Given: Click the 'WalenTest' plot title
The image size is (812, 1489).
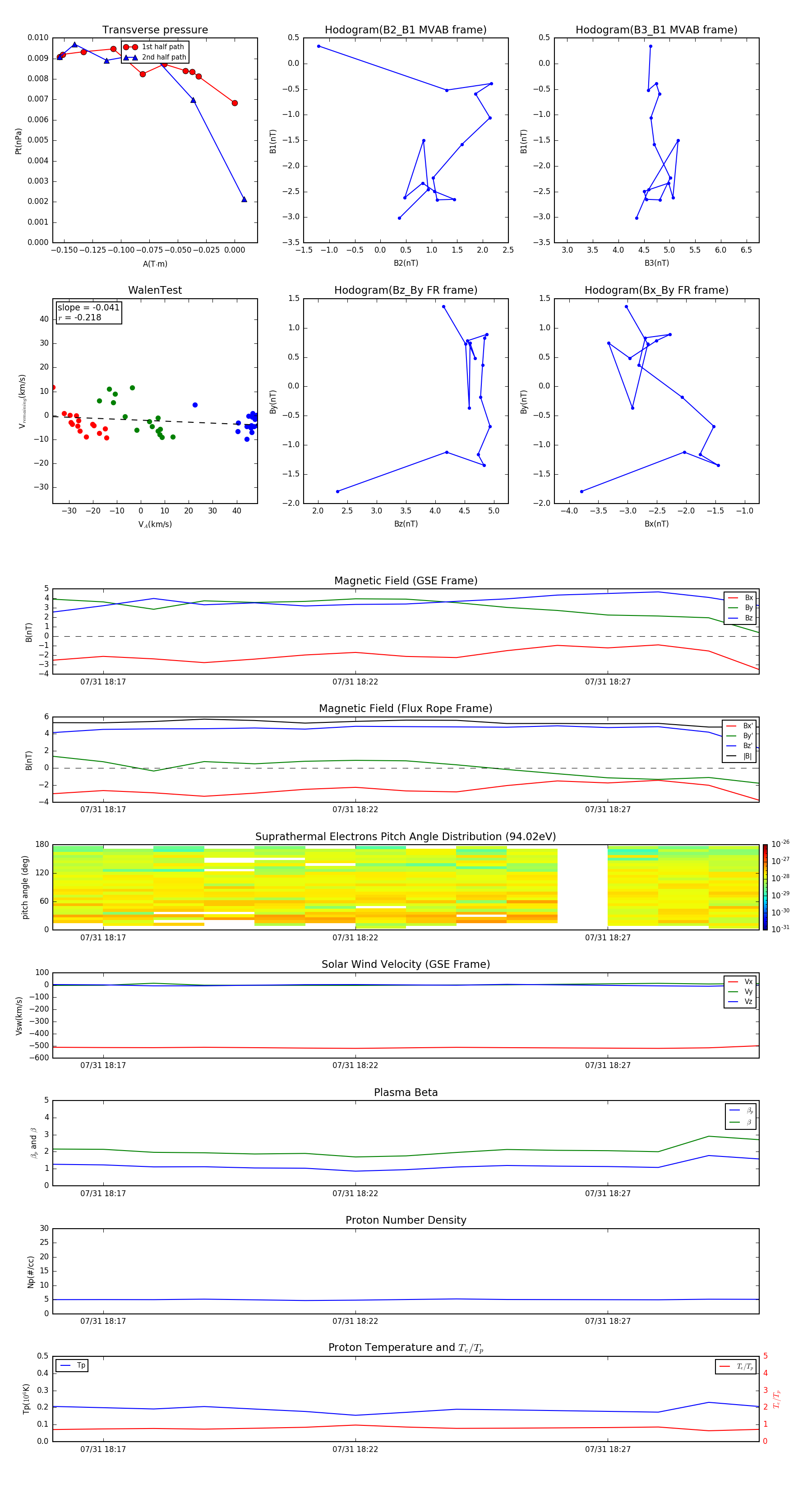Looking at the screenshot, I should pyautogui.click(x=155, y=290).
